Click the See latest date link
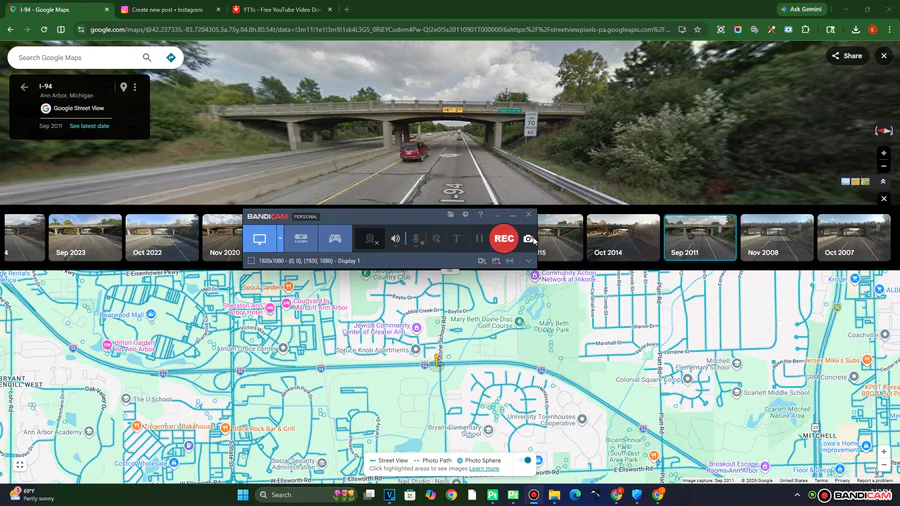Screen dimensions: 900x506 pyautogui.click(x=90, y=126)
